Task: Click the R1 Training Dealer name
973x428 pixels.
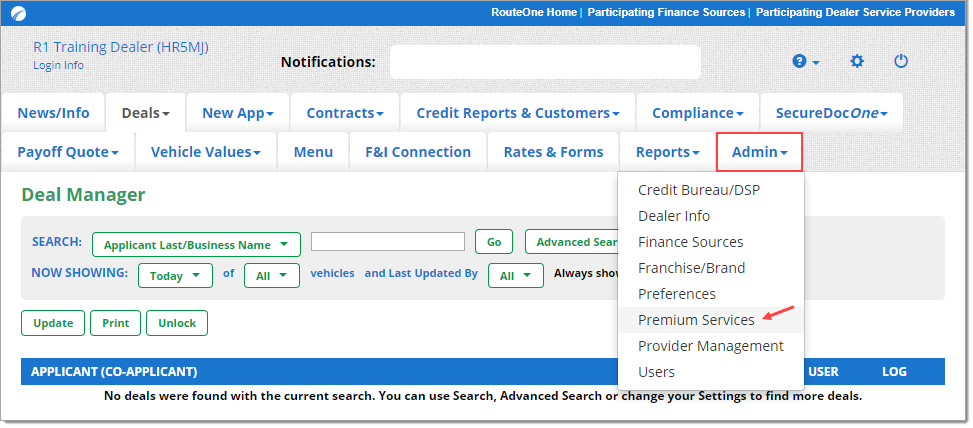Action: click(121, 47)
